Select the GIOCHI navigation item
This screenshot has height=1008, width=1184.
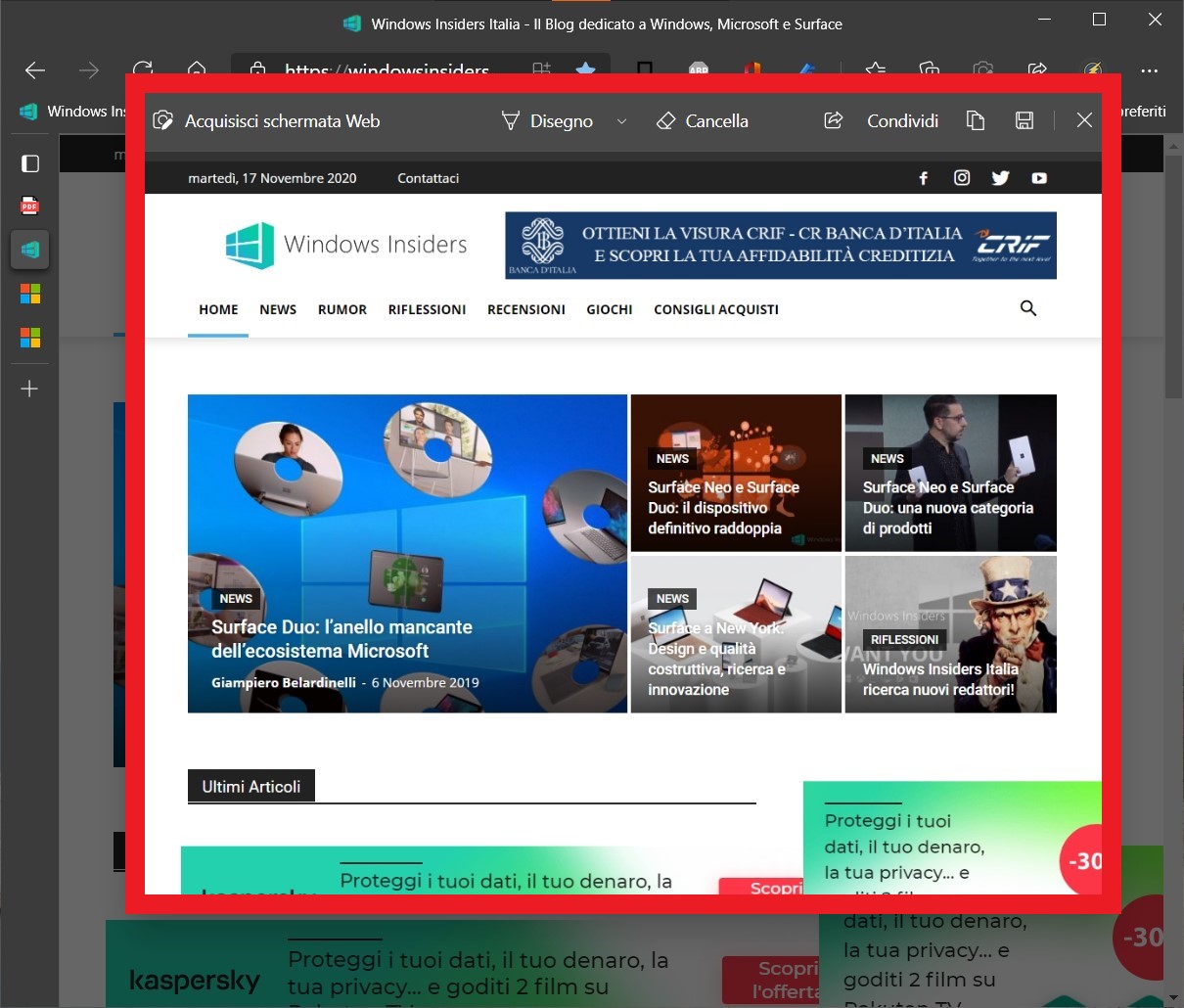pyautogui.click(x=610, y=309)
